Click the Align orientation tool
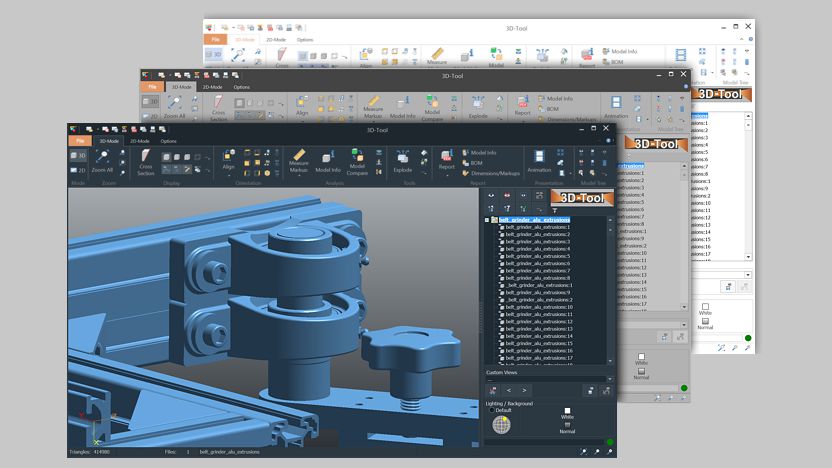832x468 pixels. tap(228, 159)
